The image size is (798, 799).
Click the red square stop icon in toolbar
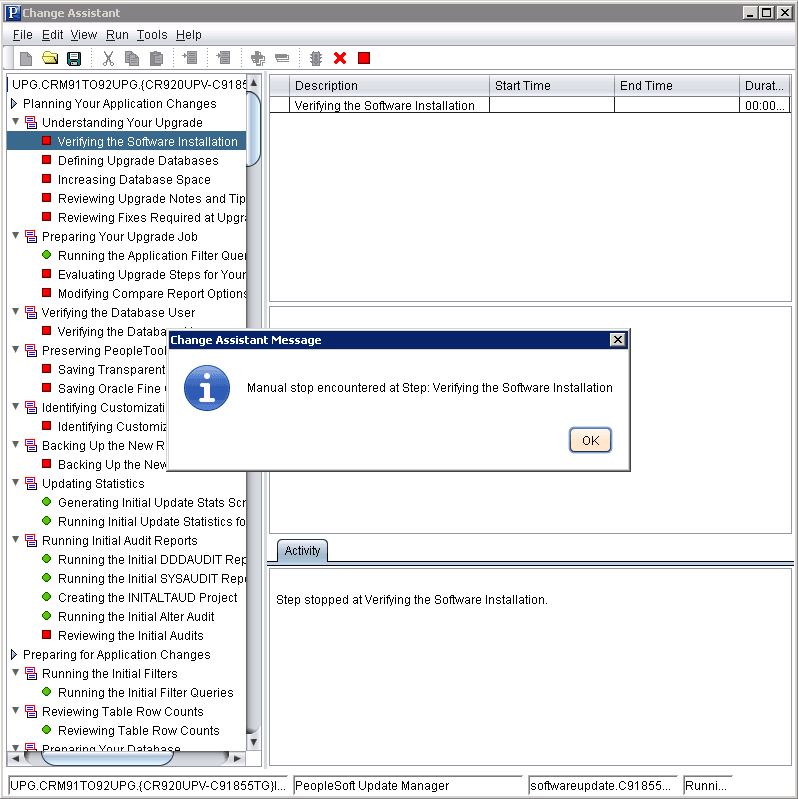pyautogui.click(x=364, y=58)
